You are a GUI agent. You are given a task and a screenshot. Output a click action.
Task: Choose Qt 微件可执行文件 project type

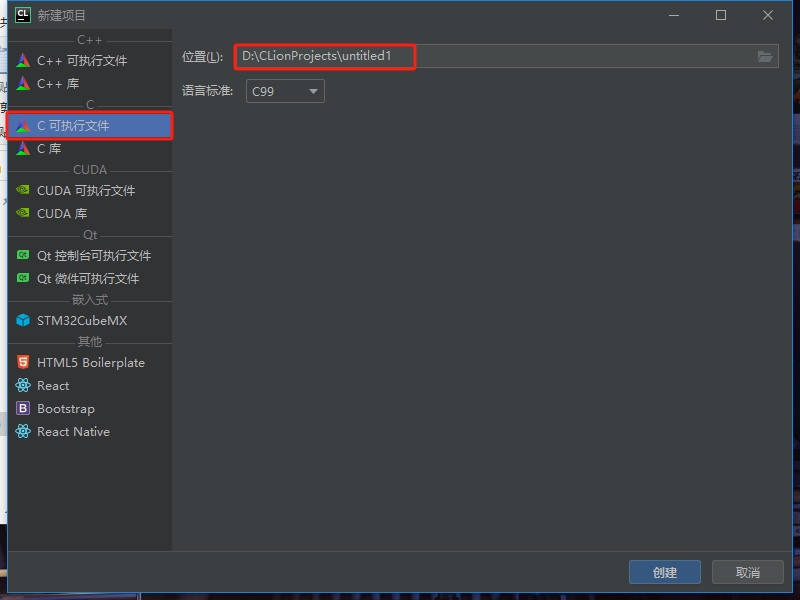click(x=87, y=278)
